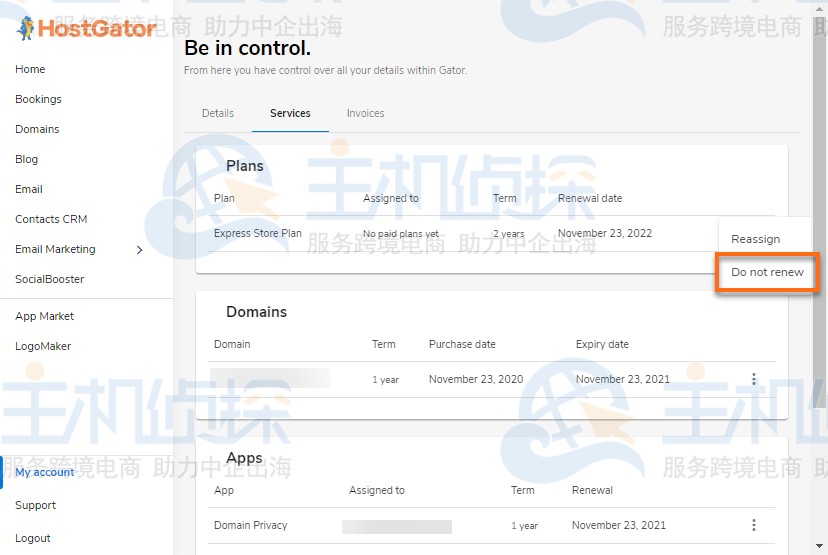Click the domain expiry date November 23, 2021
Image resolution: width=828 pixels, height=555 pixels.
(623, 379)
